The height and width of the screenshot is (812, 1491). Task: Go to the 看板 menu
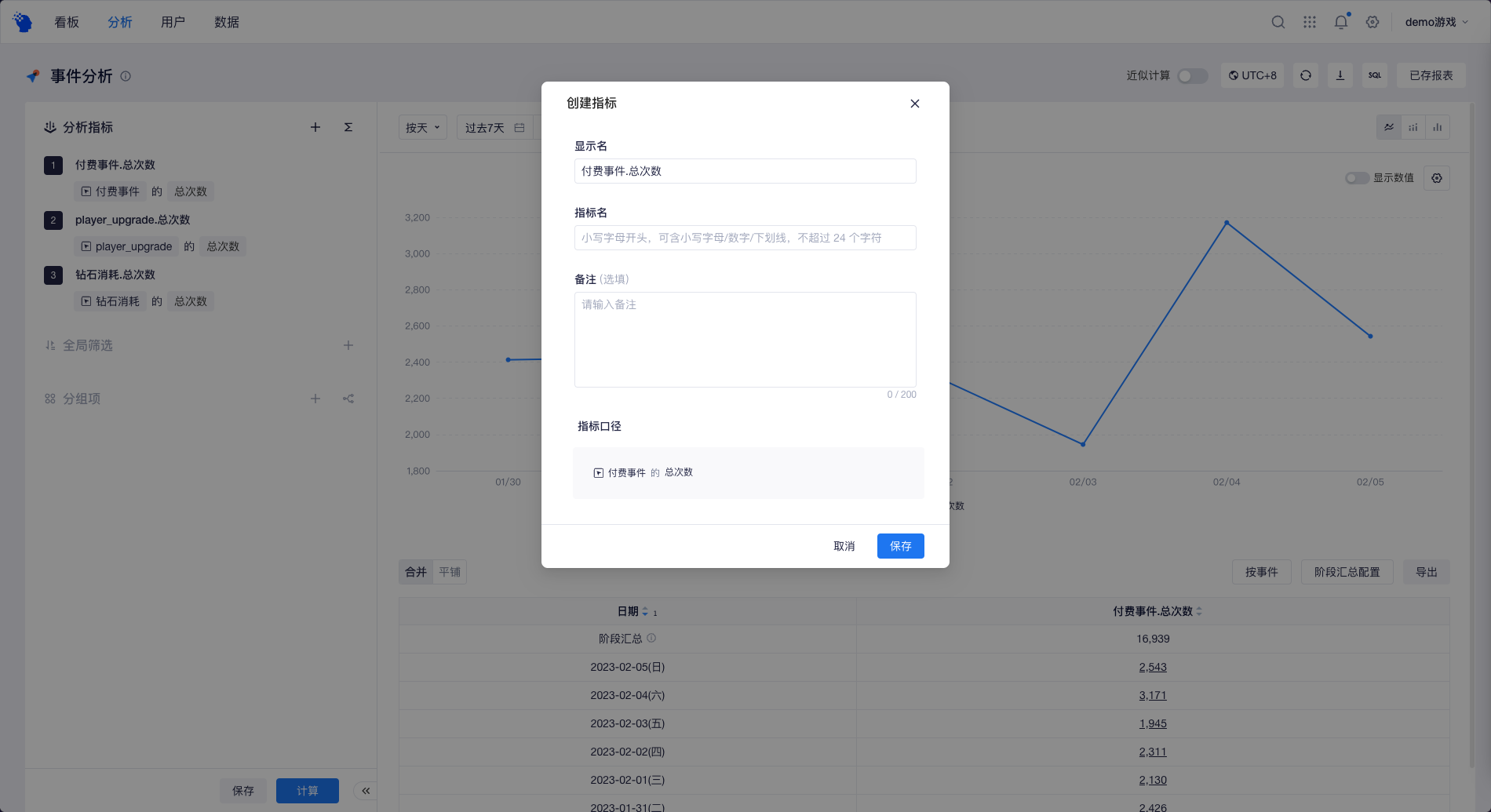tap(67, 22)
